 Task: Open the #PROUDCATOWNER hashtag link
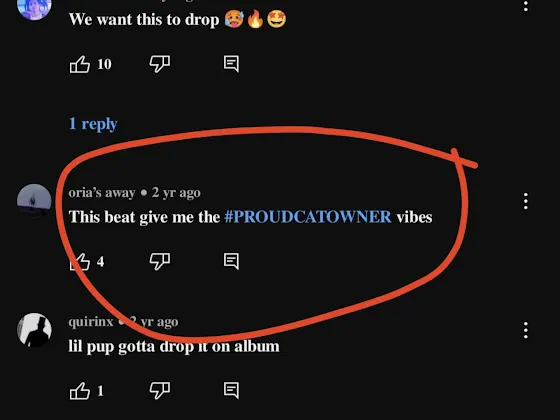(x=308, y=217)
